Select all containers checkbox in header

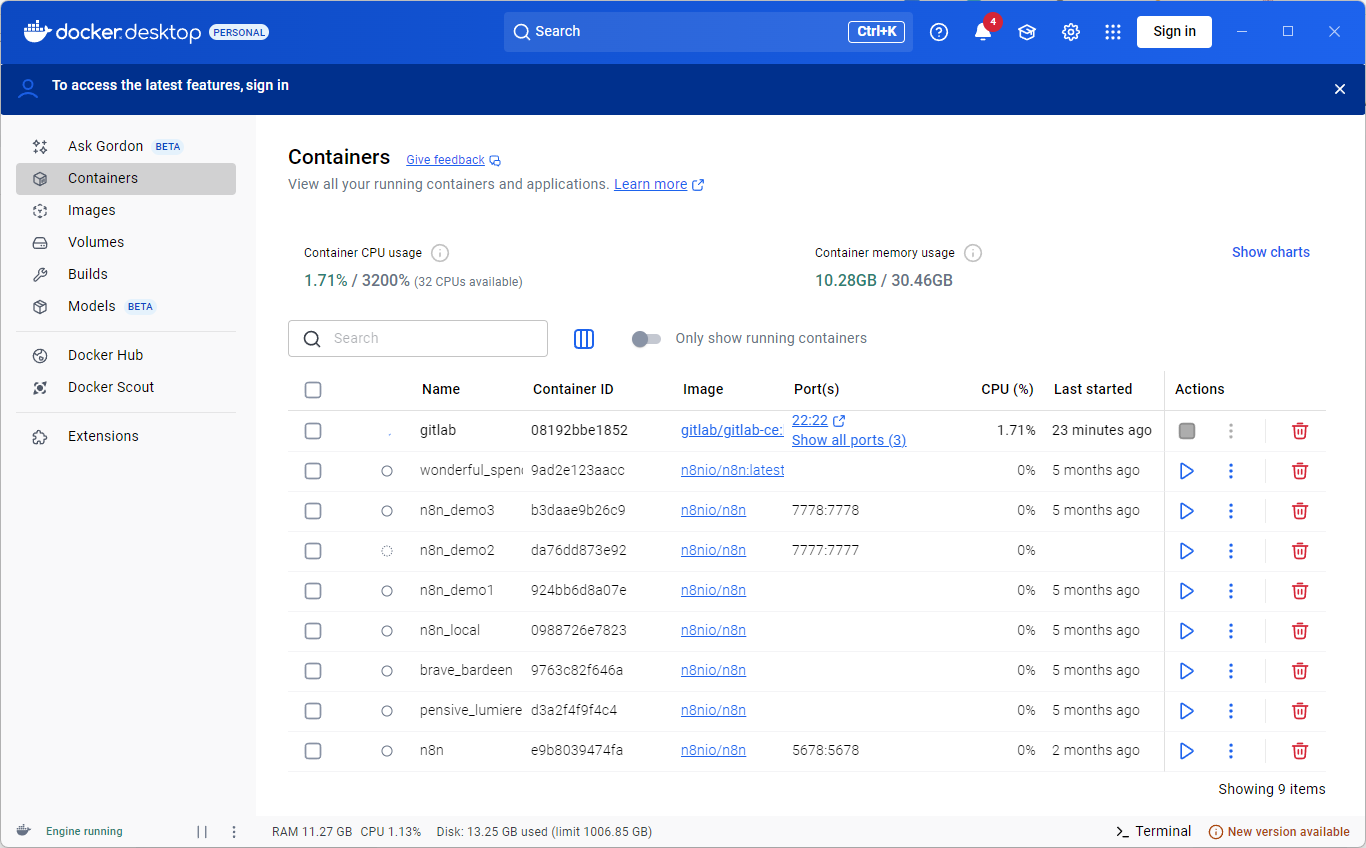[x=313, y=390]
